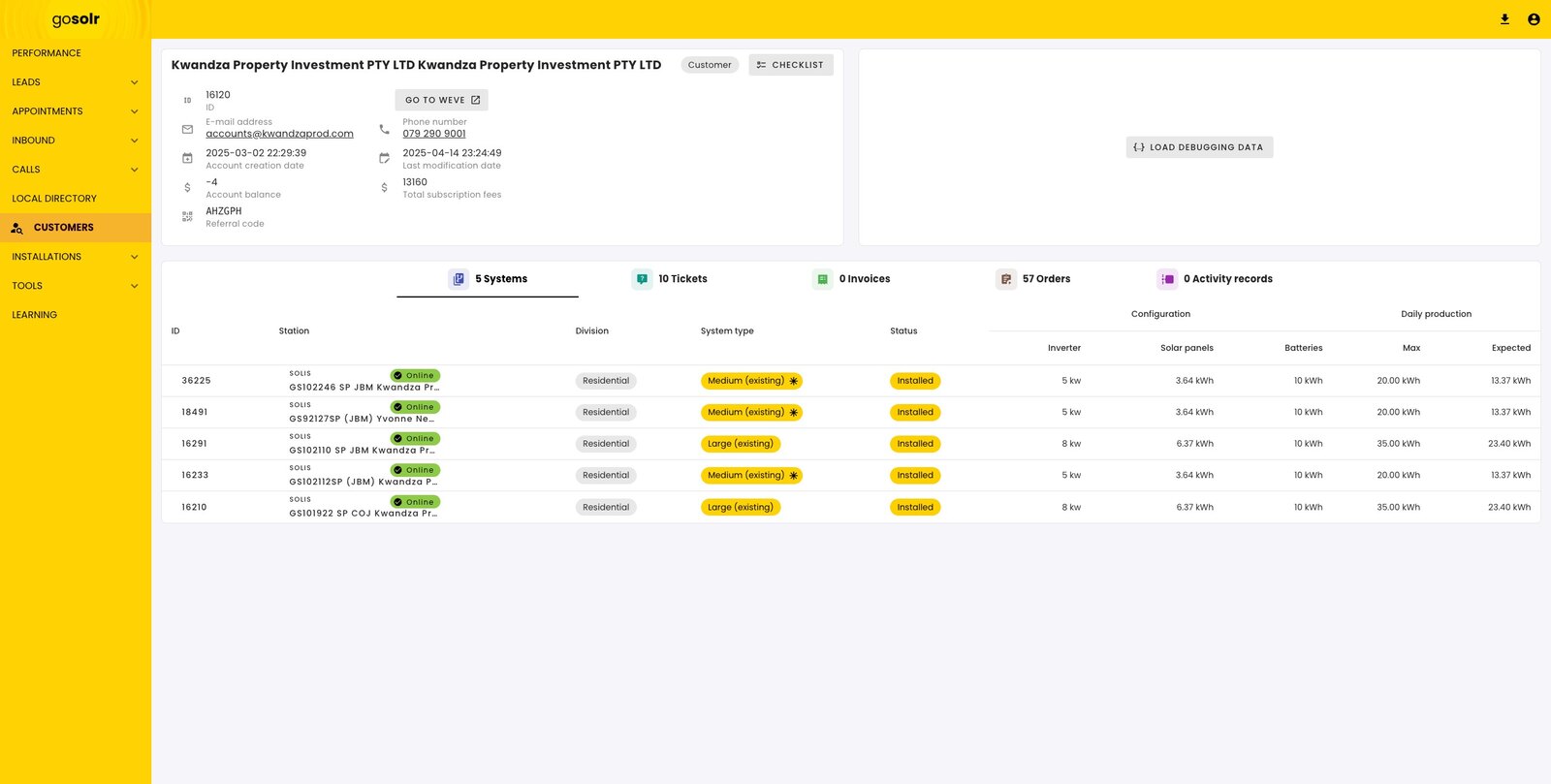Viewport: 1551px width, 784px height.
Task: Click the checklist icon on Checklist button
Action: click(761, 65)
